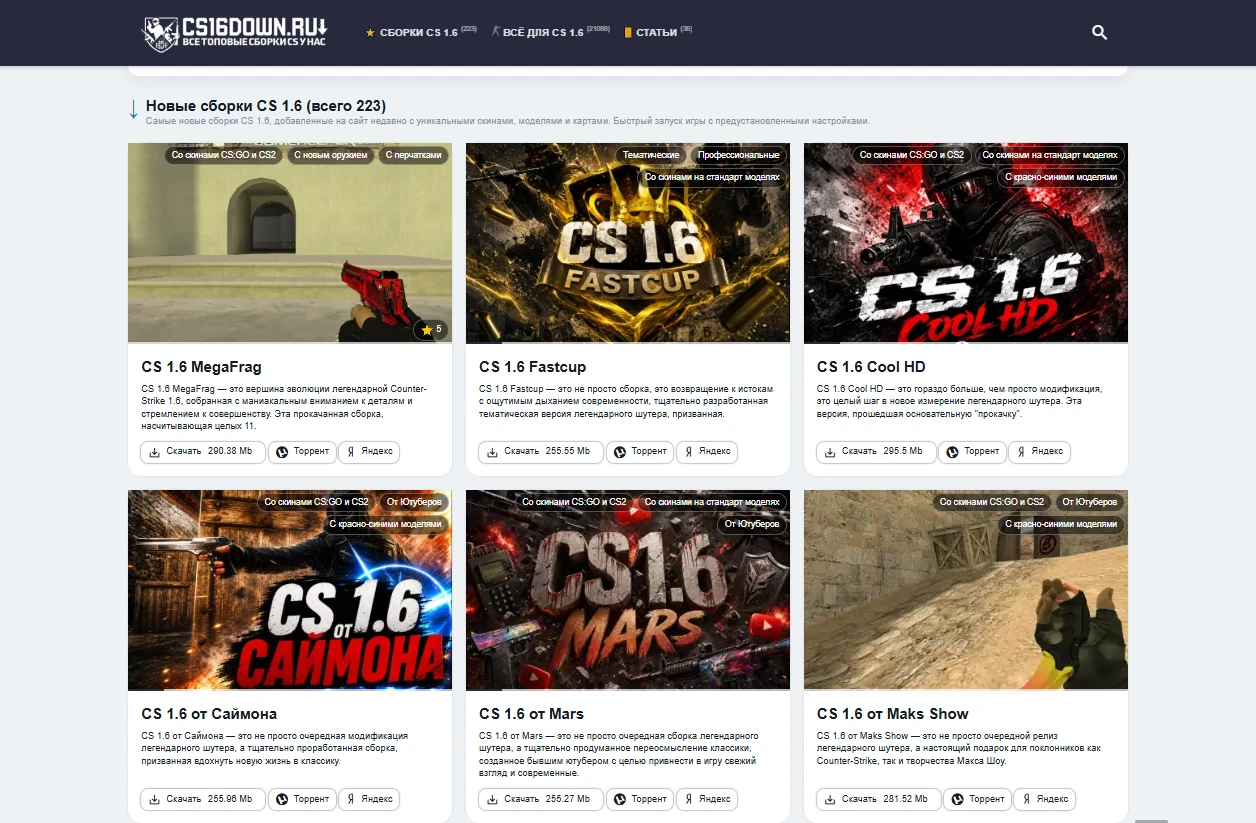
Task: Open the Статьи menu item
Action: (658, 32)
